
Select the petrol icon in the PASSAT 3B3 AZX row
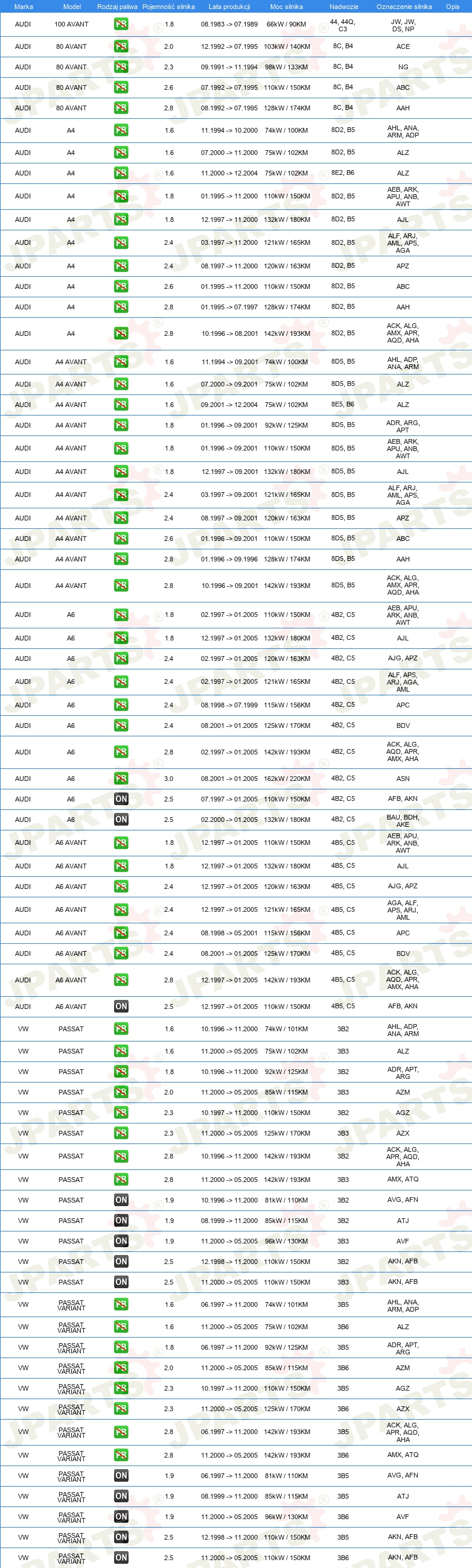(x=121, y=1133)
